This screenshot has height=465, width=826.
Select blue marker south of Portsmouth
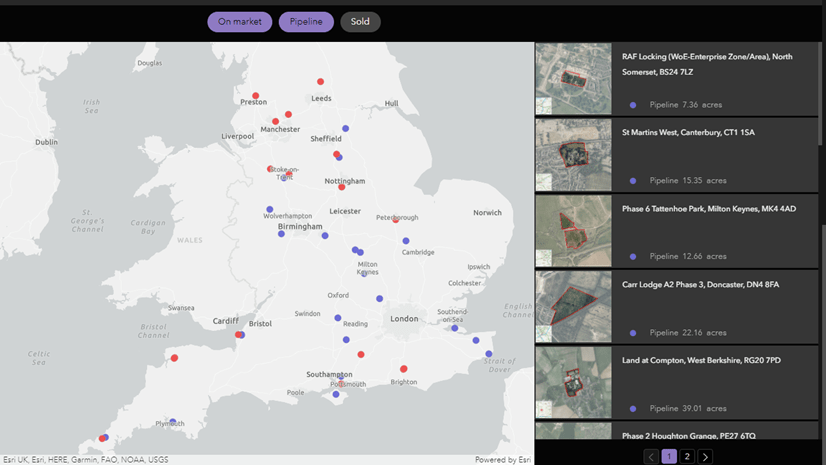click(336, 394)
